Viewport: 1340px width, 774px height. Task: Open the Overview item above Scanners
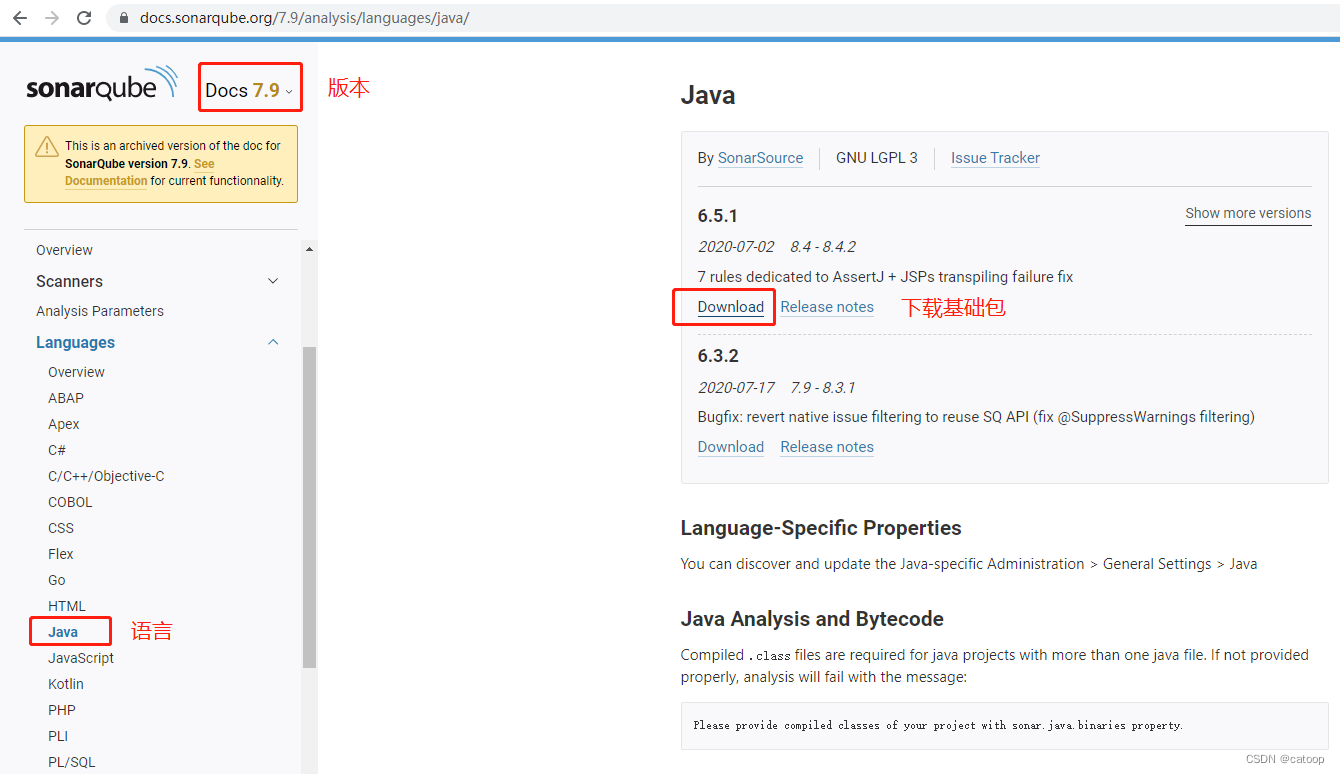(x=64, y=250)
